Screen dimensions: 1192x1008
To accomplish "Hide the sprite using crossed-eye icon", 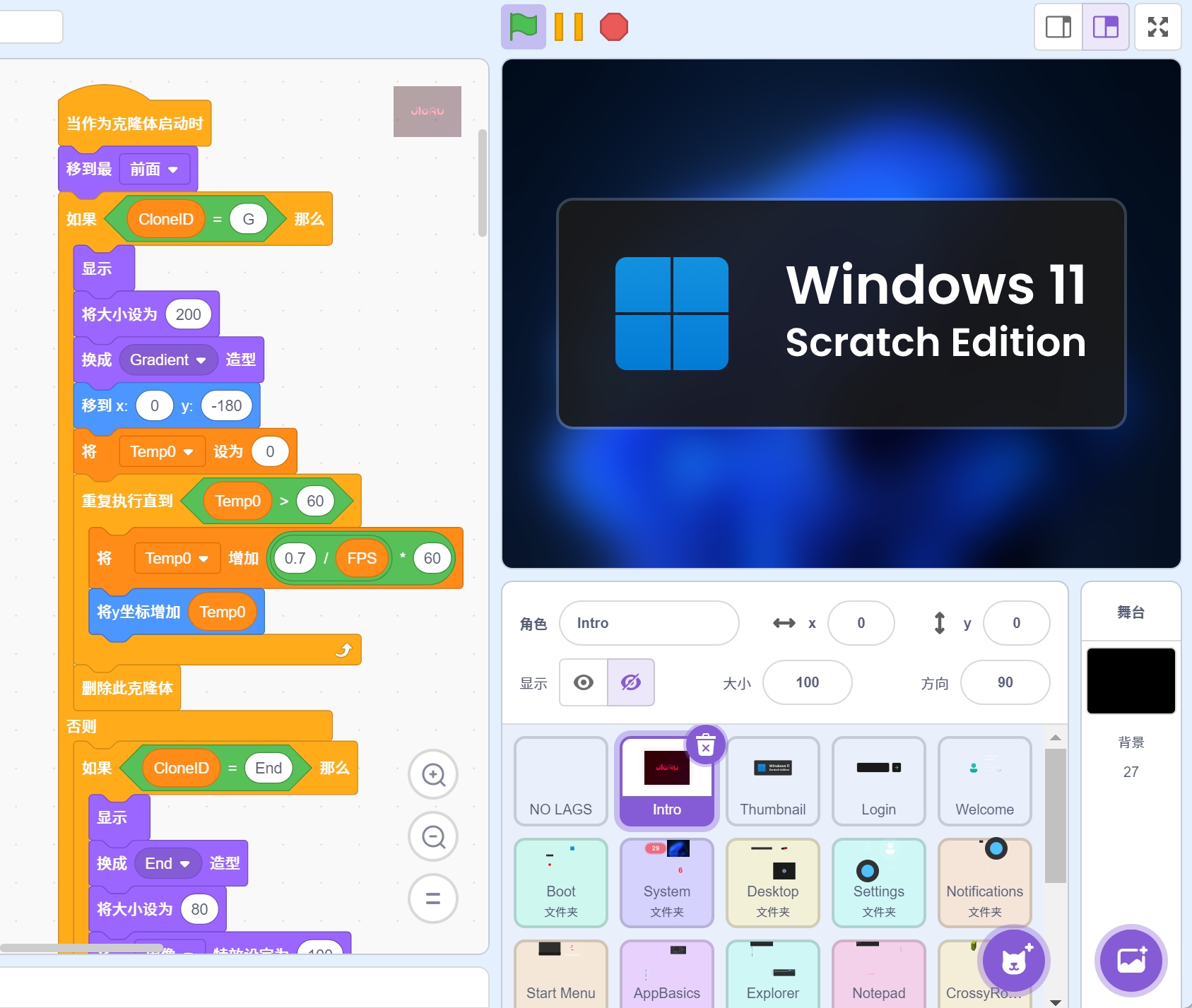I will [631, 682].
